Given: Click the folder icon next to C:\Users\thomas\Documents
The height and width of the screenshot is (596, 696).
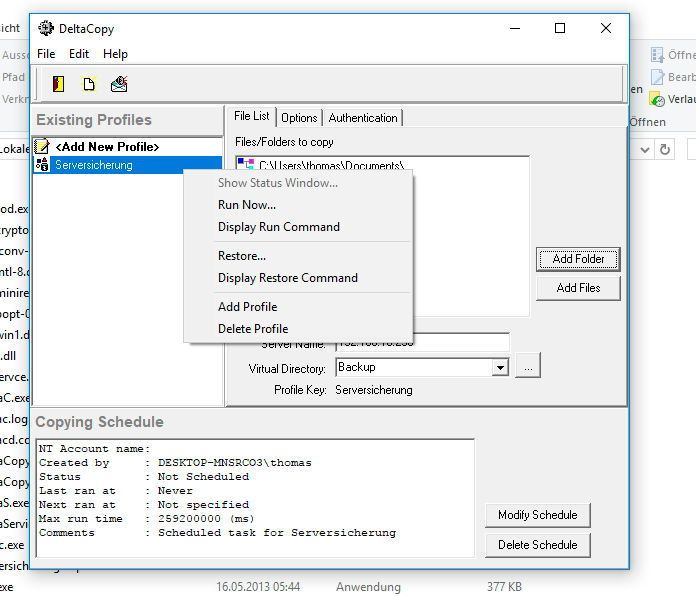Looking at the screenshot, I should point(245,164).
